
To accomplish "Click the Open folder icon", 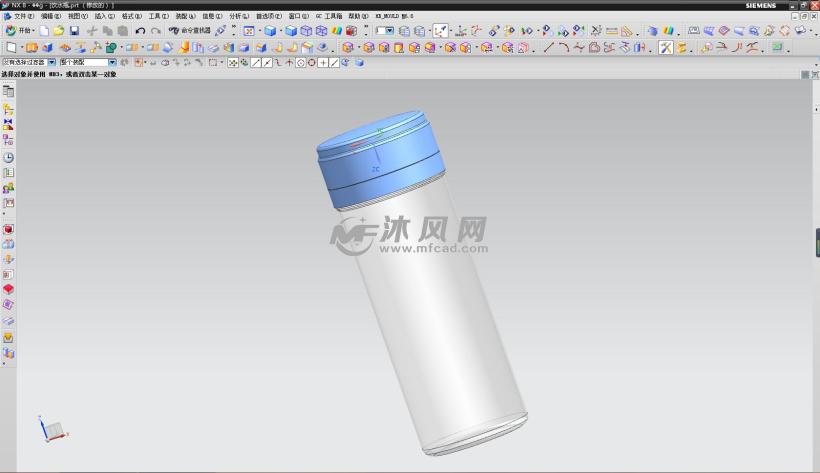I will pyautogui.click(x=59, y=31).
